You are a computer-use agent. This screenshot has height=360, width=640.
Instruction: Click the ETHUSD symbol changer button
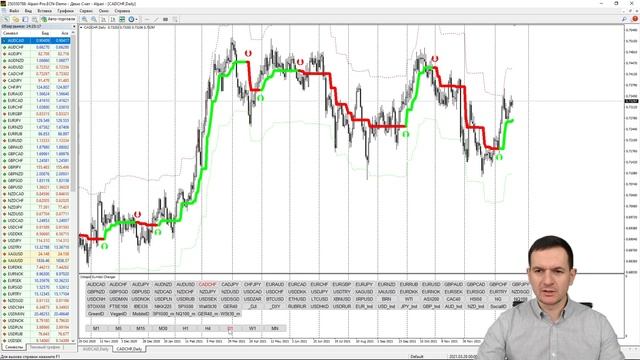pos(297,299)
